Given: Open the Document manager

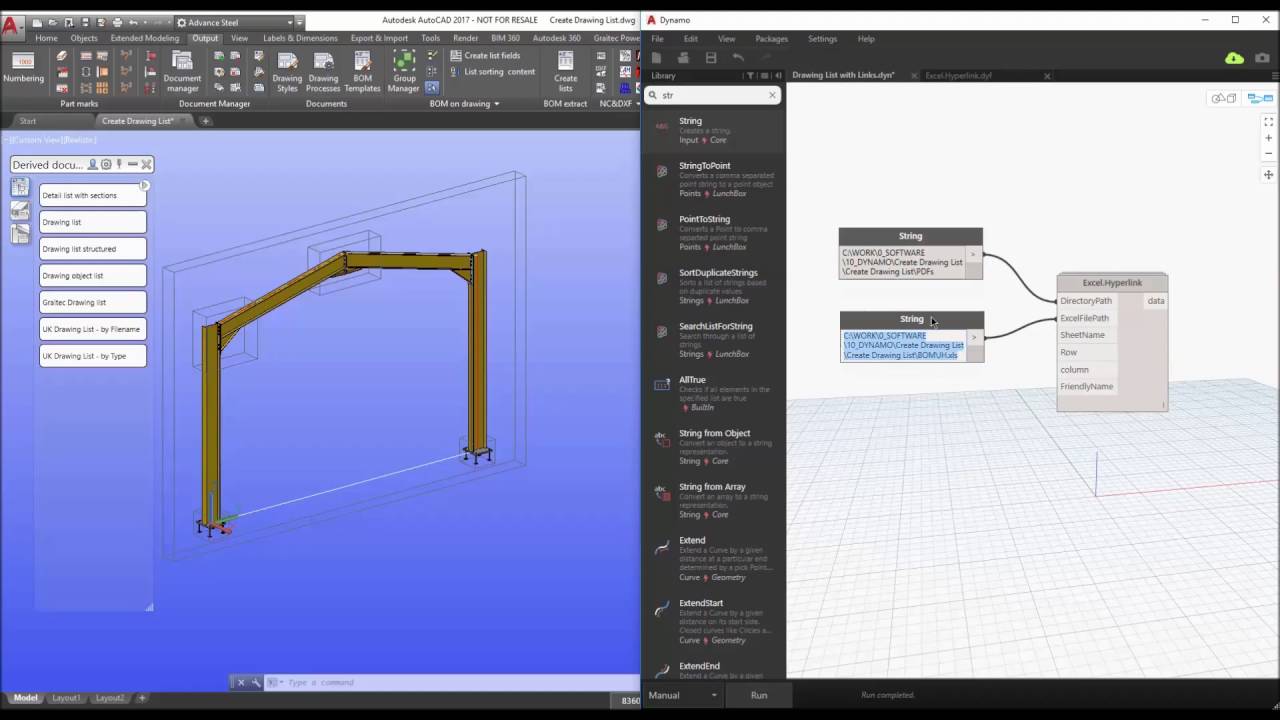Looking at the screenshot, I should point(182,71).
